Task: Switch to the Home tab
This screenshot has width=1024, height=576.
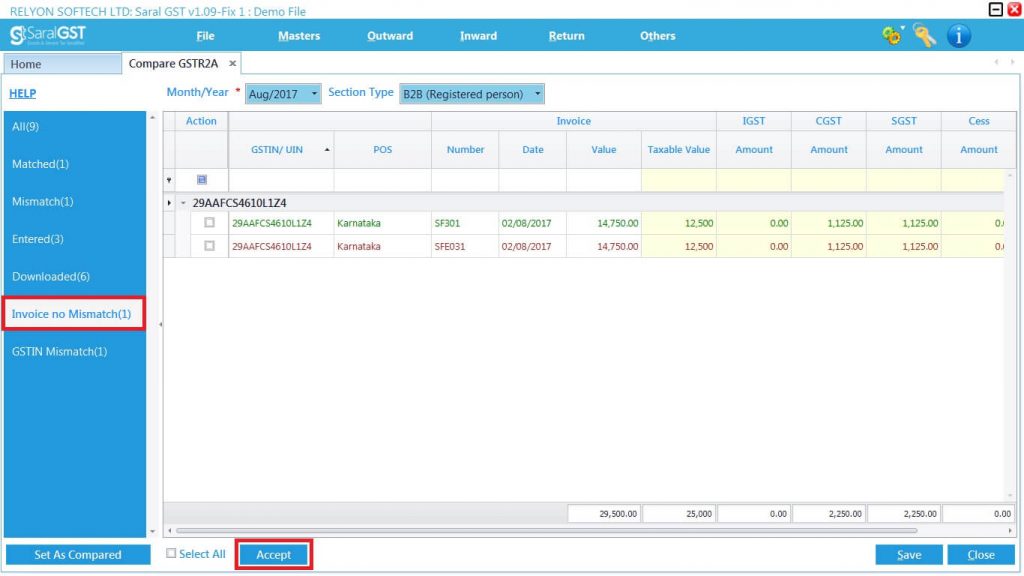Action: 62,64
